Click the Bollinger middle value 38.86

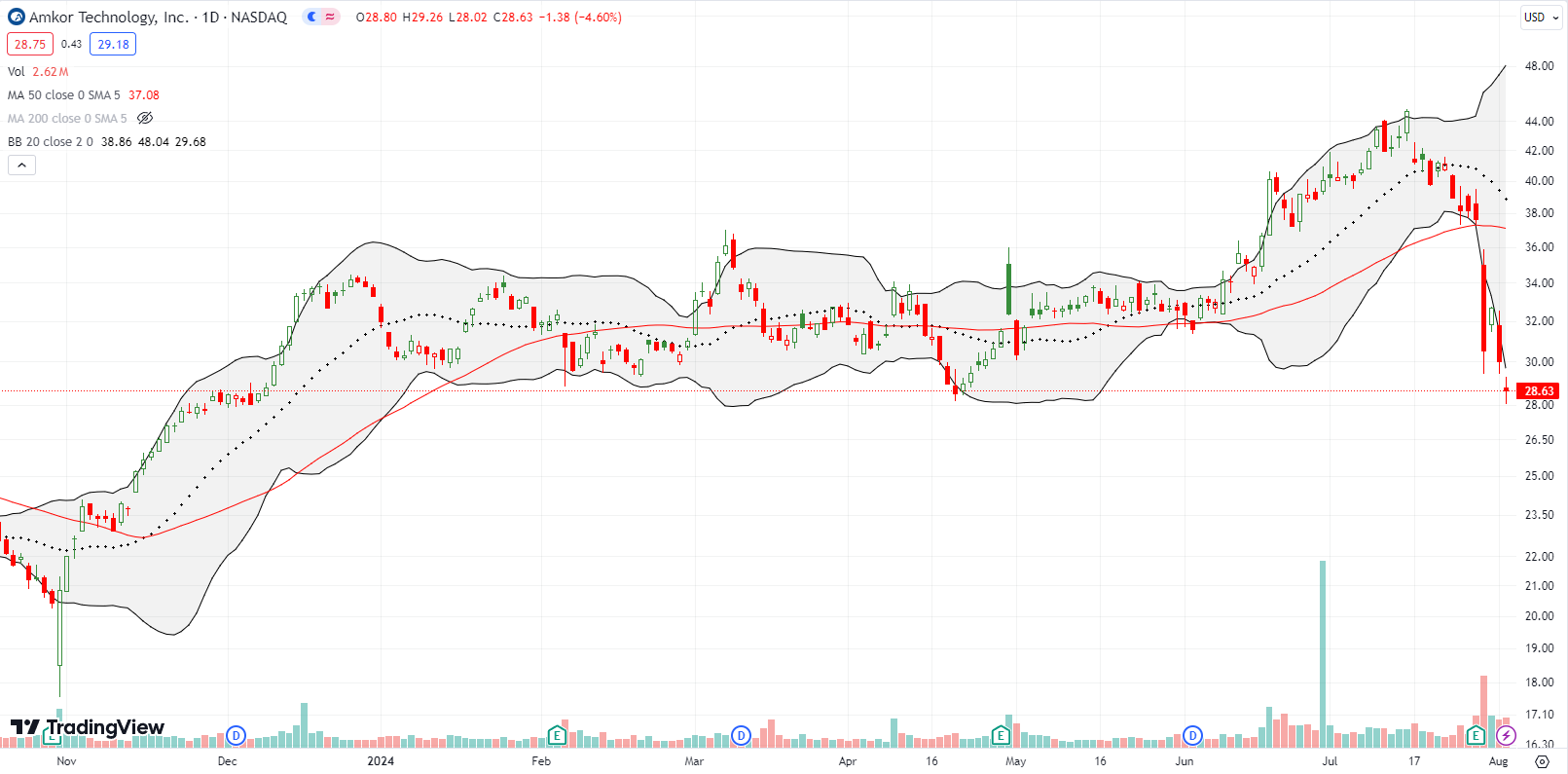(117, 141)
